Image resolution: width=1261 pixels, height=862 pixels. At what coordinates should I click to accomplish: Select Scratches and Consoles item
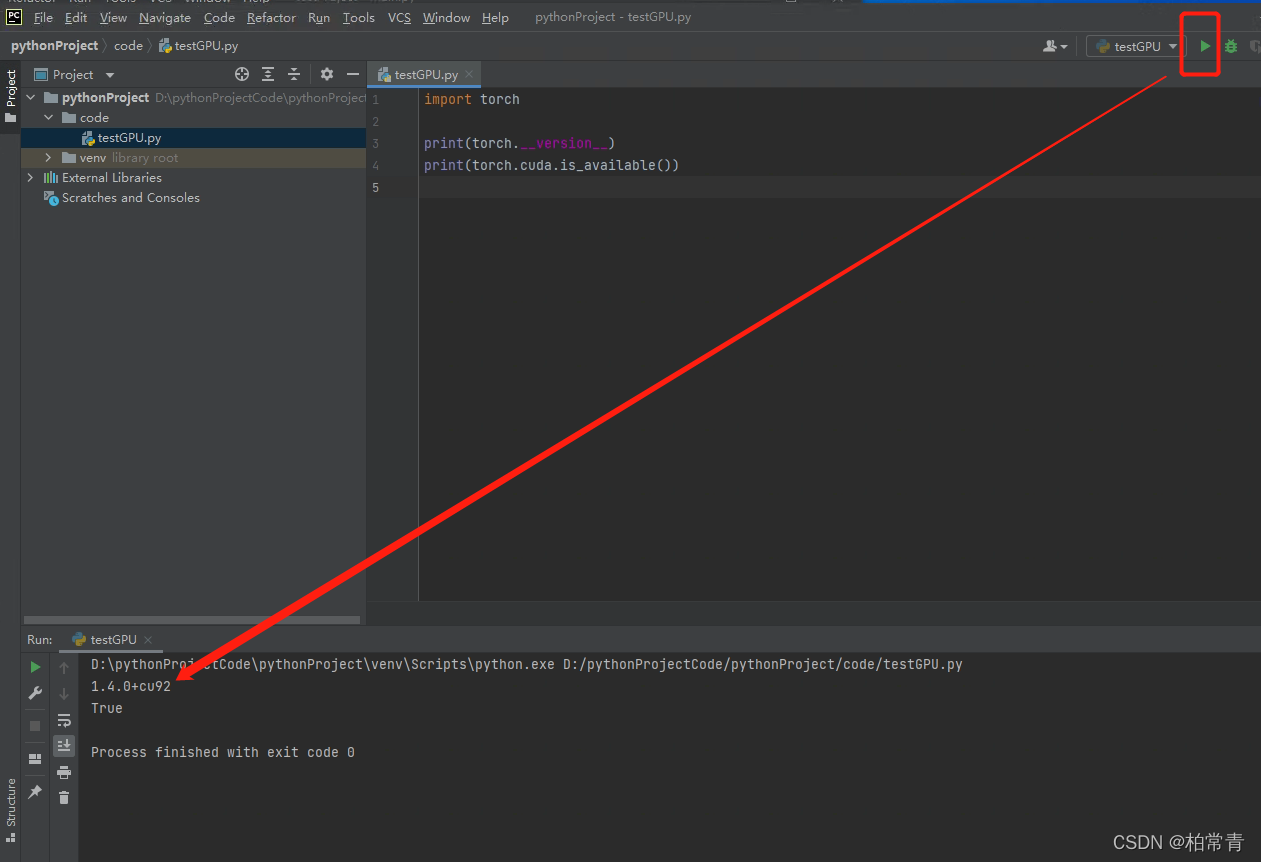pos(131,197)
